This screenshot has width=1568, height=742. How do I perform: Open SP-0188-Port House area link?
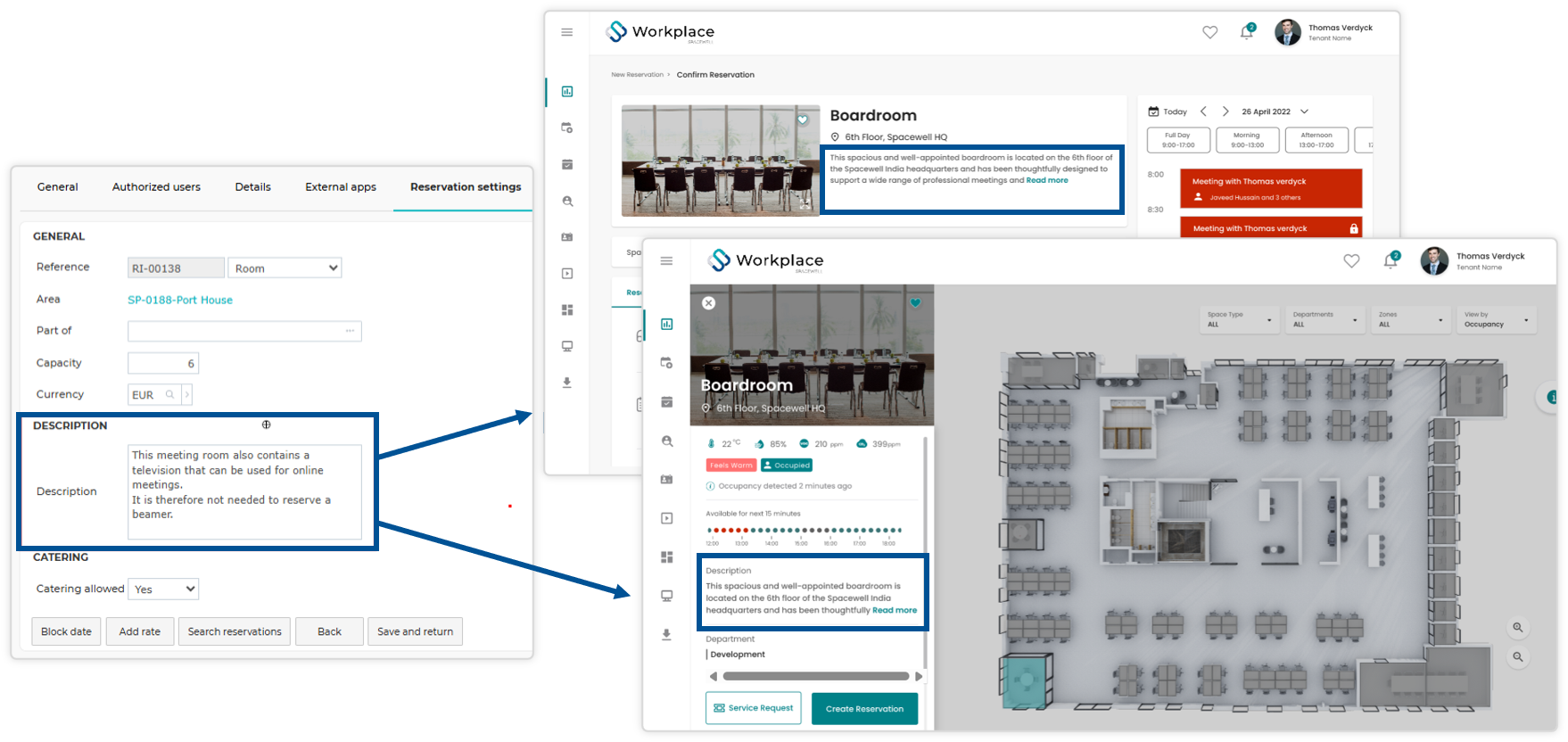180,300
